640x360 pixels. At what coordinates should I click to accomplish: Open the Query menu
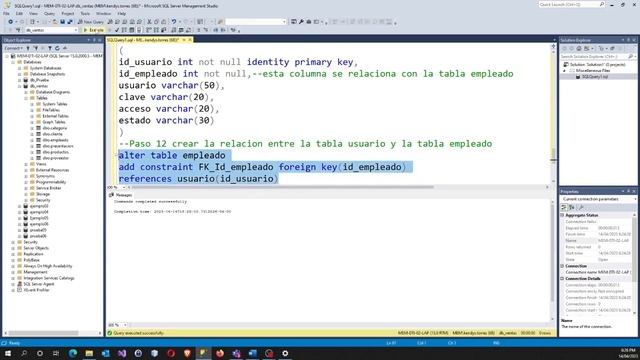tap(49, 13)
